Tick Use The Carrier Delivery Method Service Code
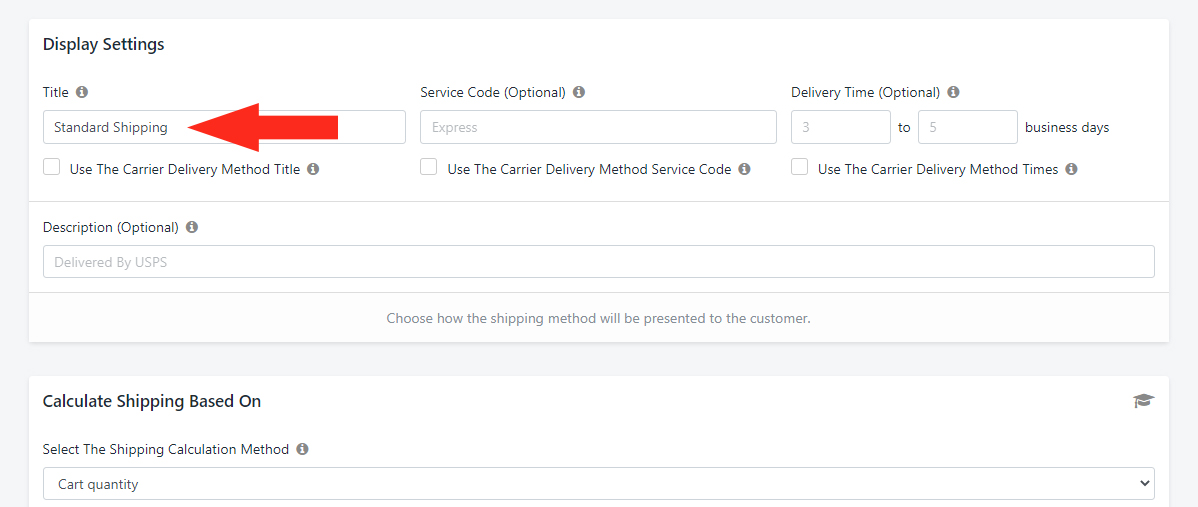1198x507 pixels. coord(429,167)
